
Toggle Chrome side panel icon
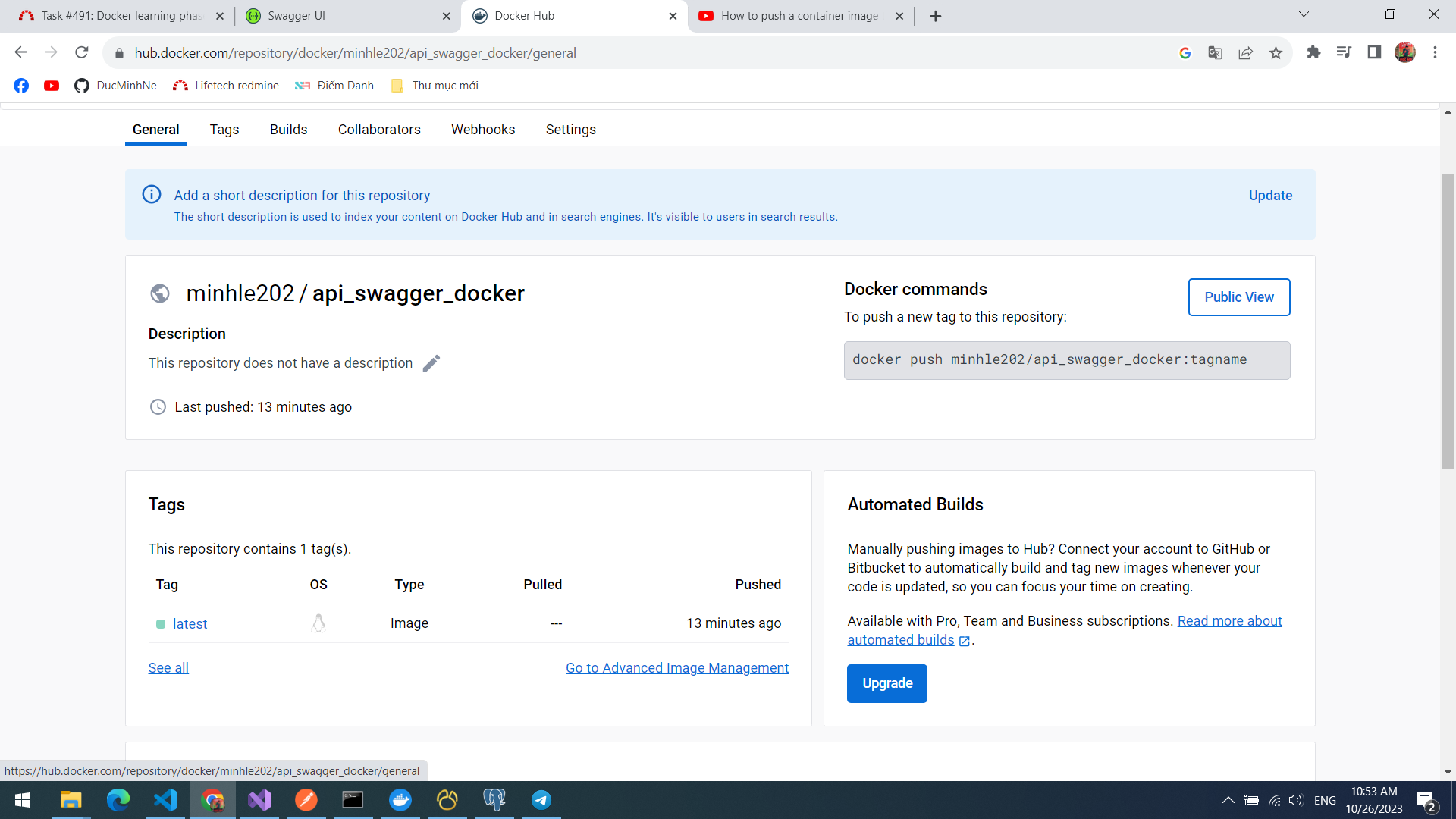click(1374, 53)
